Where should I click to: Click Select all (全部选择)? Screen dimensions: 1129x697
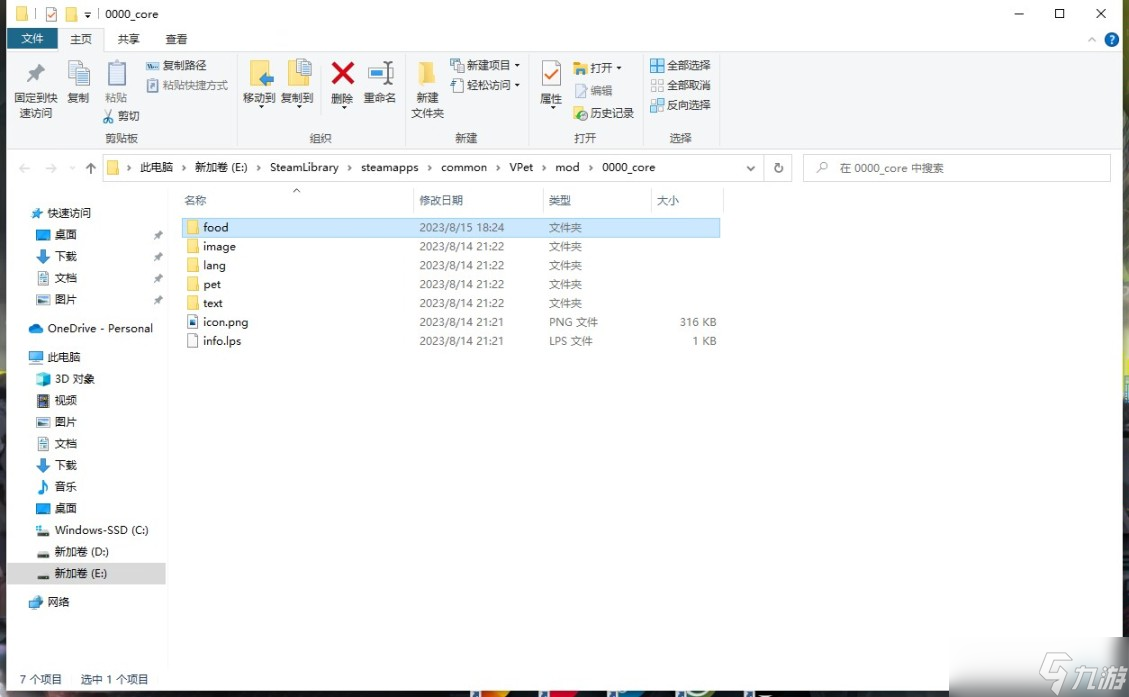coord(680,66)
